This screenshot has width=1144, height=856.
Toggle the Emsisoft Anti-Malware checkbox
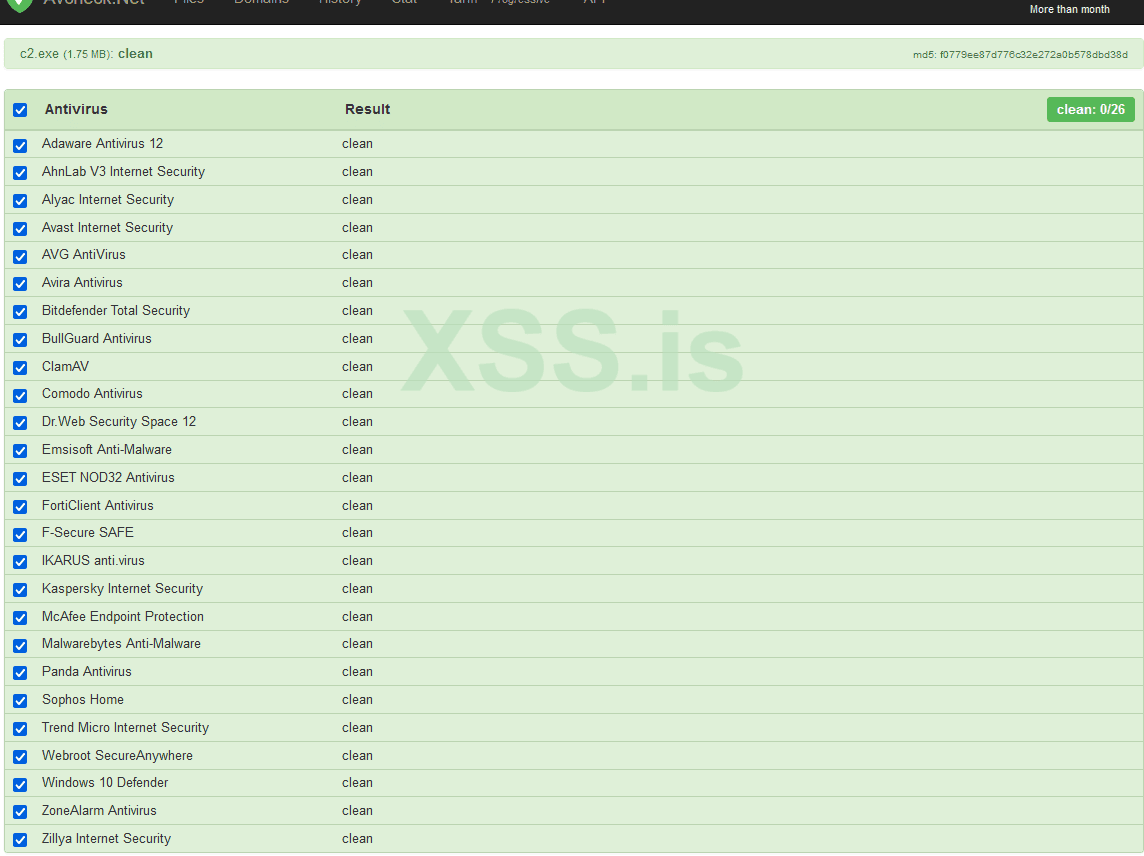pyautogui.click(x=20, y=451)
